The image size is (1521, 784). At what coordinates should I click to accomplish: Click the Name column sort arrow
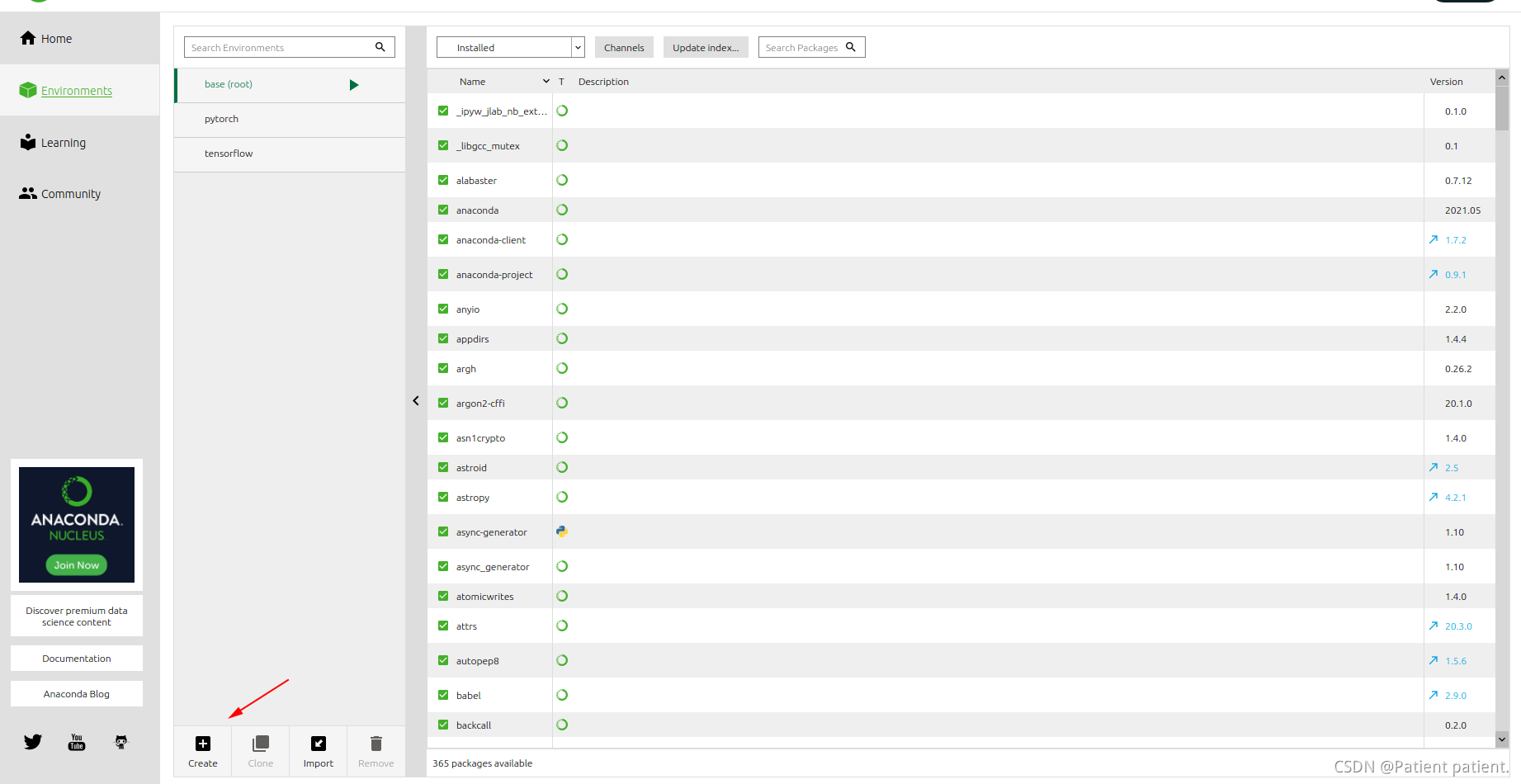click(x=546, y=81)
